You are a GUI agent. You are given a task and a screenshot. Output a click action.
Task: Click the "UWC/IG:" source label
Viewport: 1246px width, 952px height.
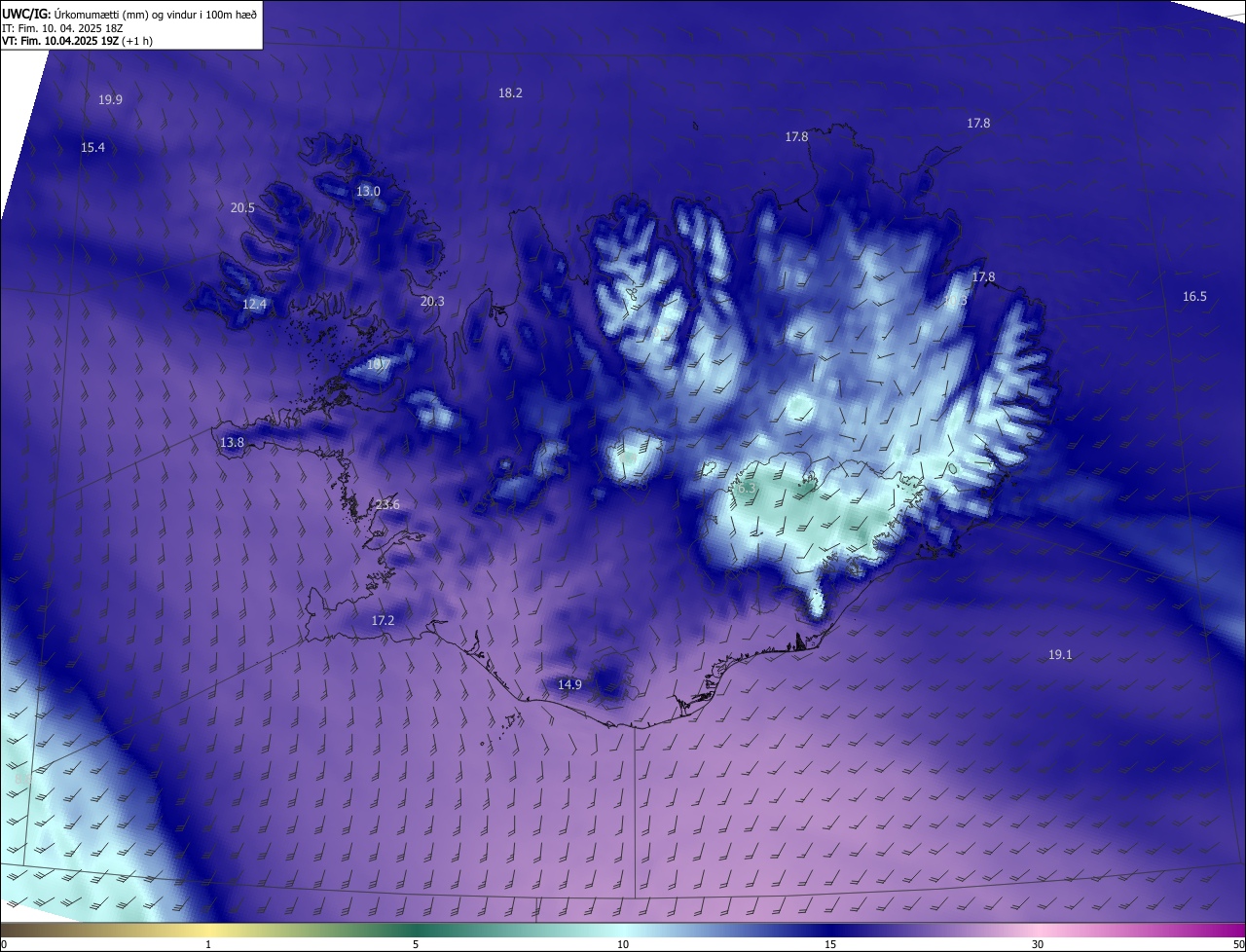[26, 14]
